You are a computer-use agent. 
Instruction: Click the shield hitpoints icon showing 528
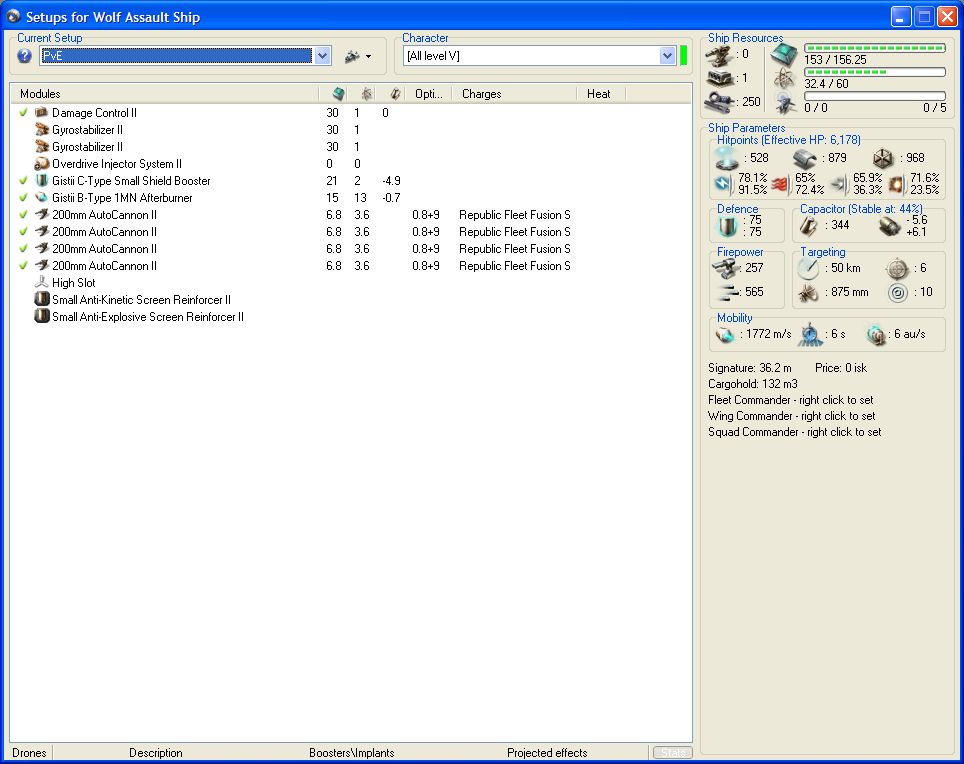[x=727, y=159]
